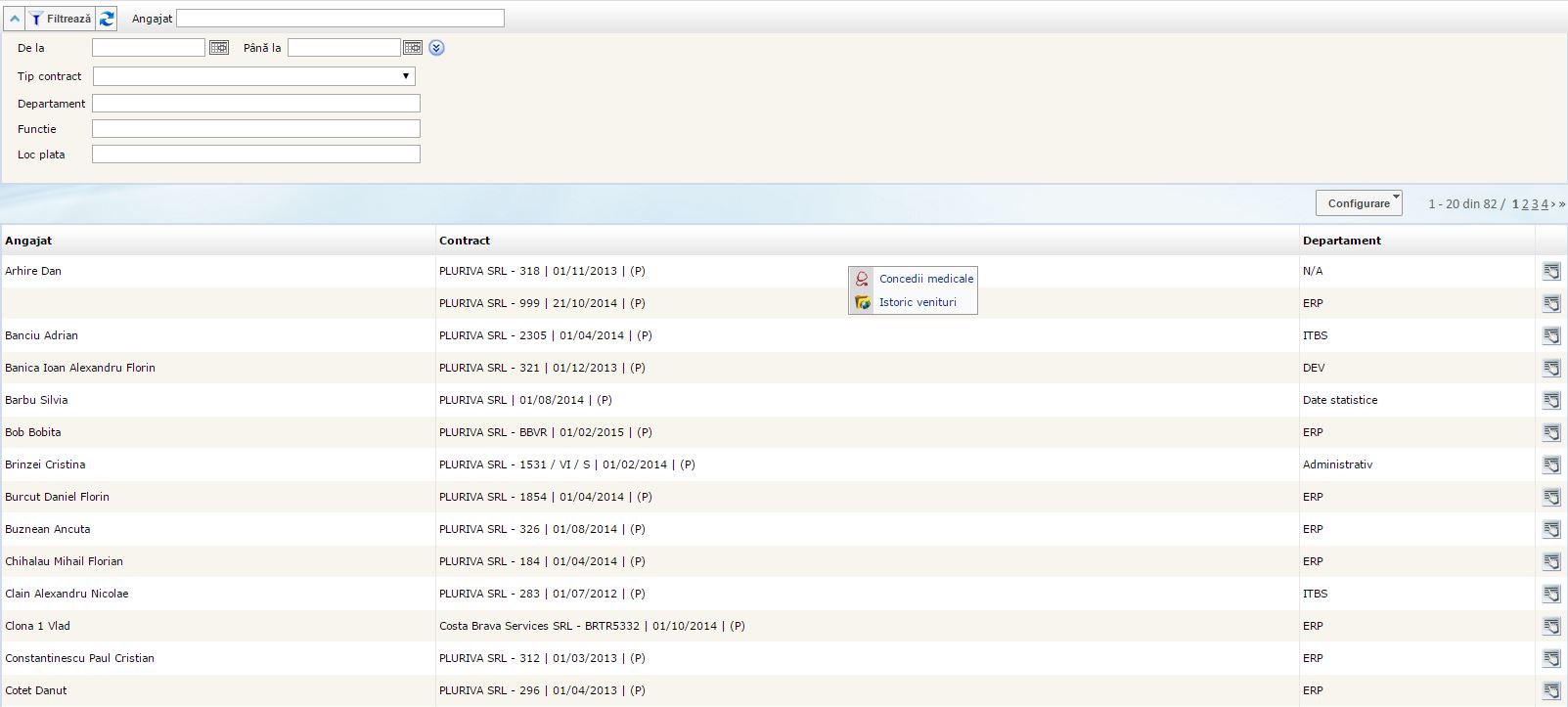Open actions icon for Banciu Adrian row

1551,335
